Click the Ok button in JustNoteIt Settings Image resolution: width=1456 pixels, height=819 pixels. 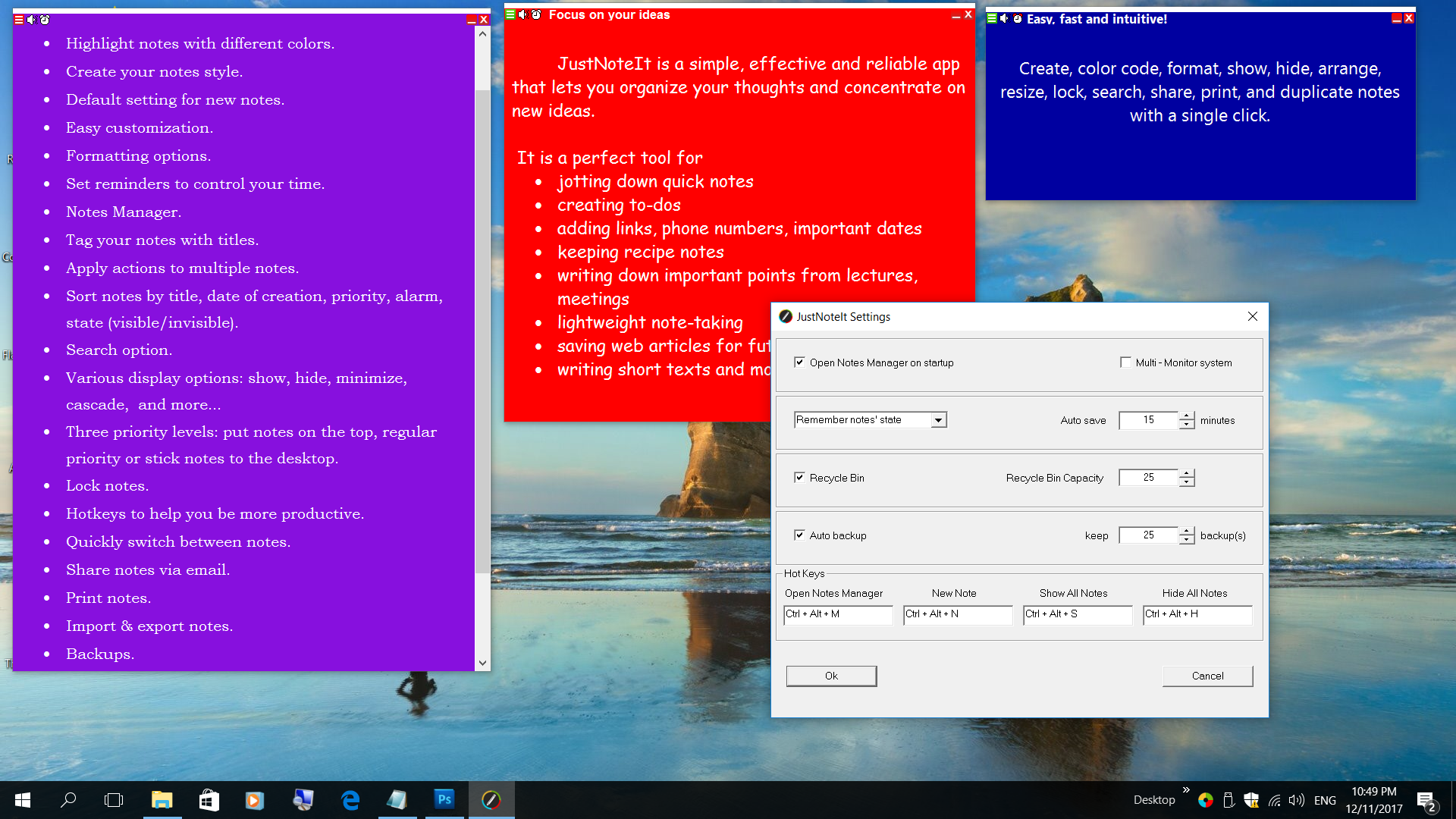[831, 676]
